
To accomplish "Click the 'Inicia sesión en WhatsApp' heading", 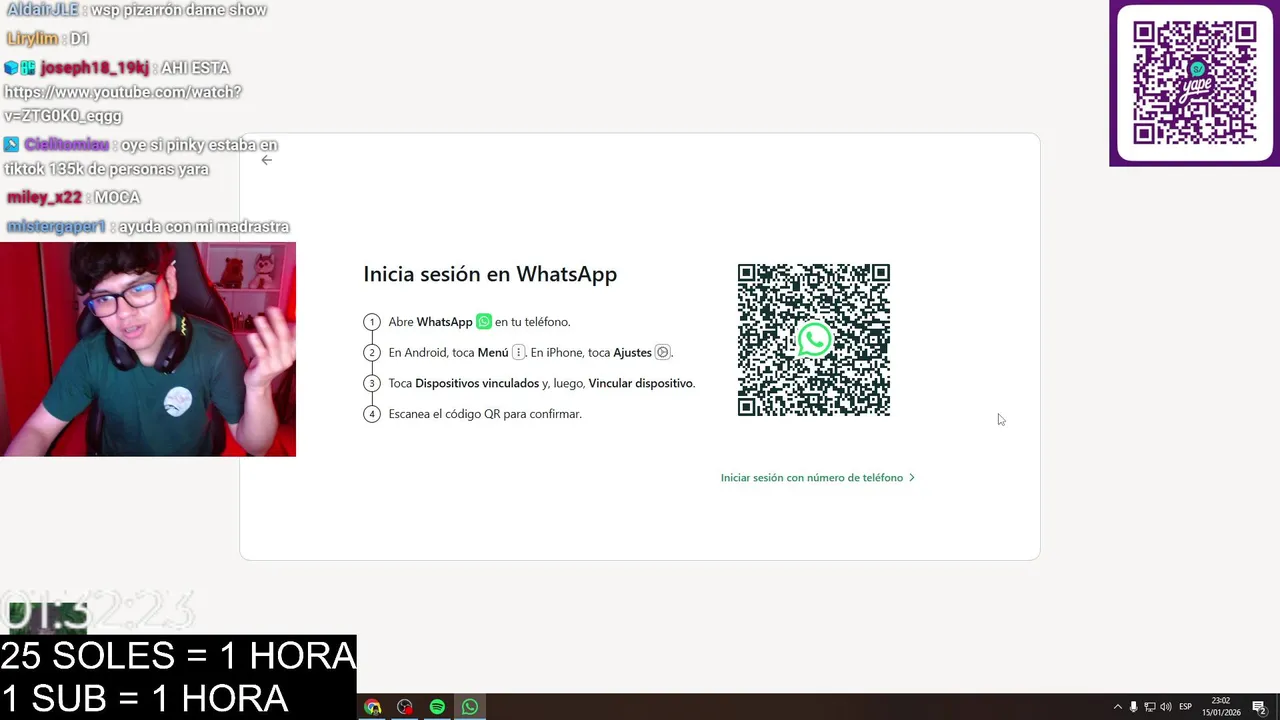I will point(490,274).
